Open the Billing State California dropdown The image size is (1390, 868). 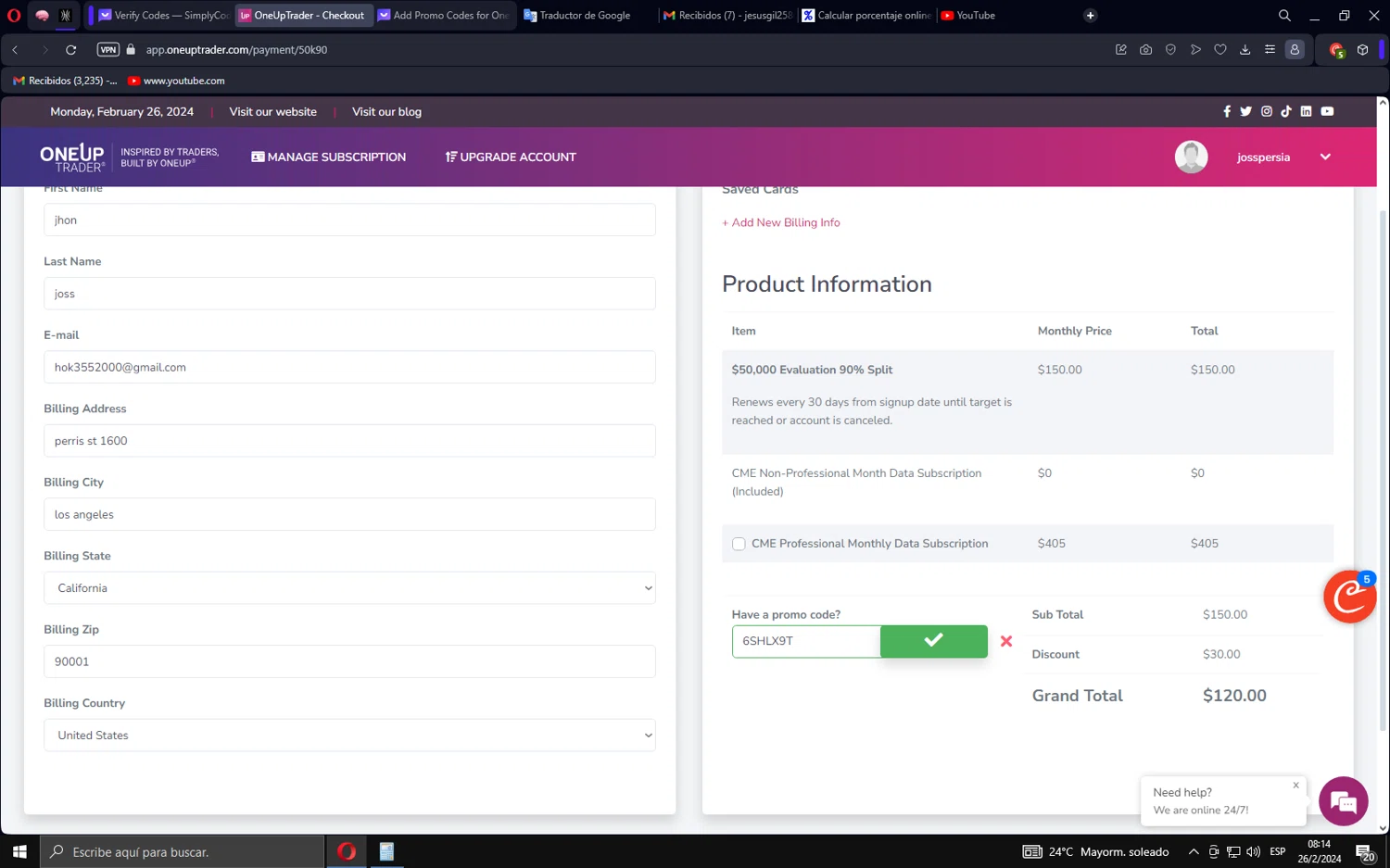(349, 588)
